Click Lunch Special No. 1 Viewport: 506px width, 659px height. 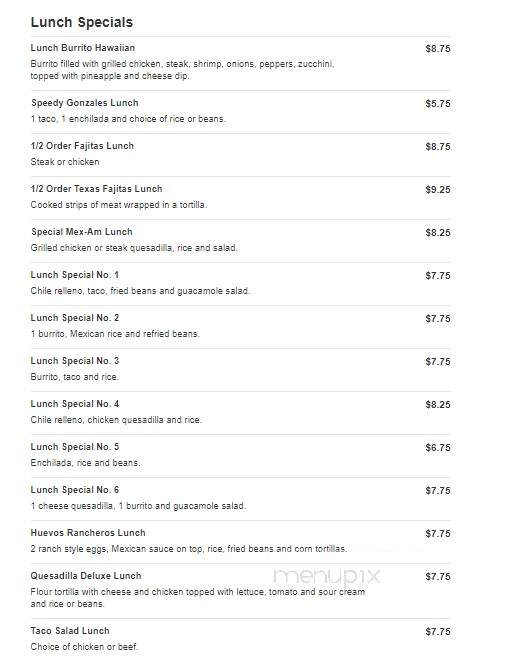74,275
